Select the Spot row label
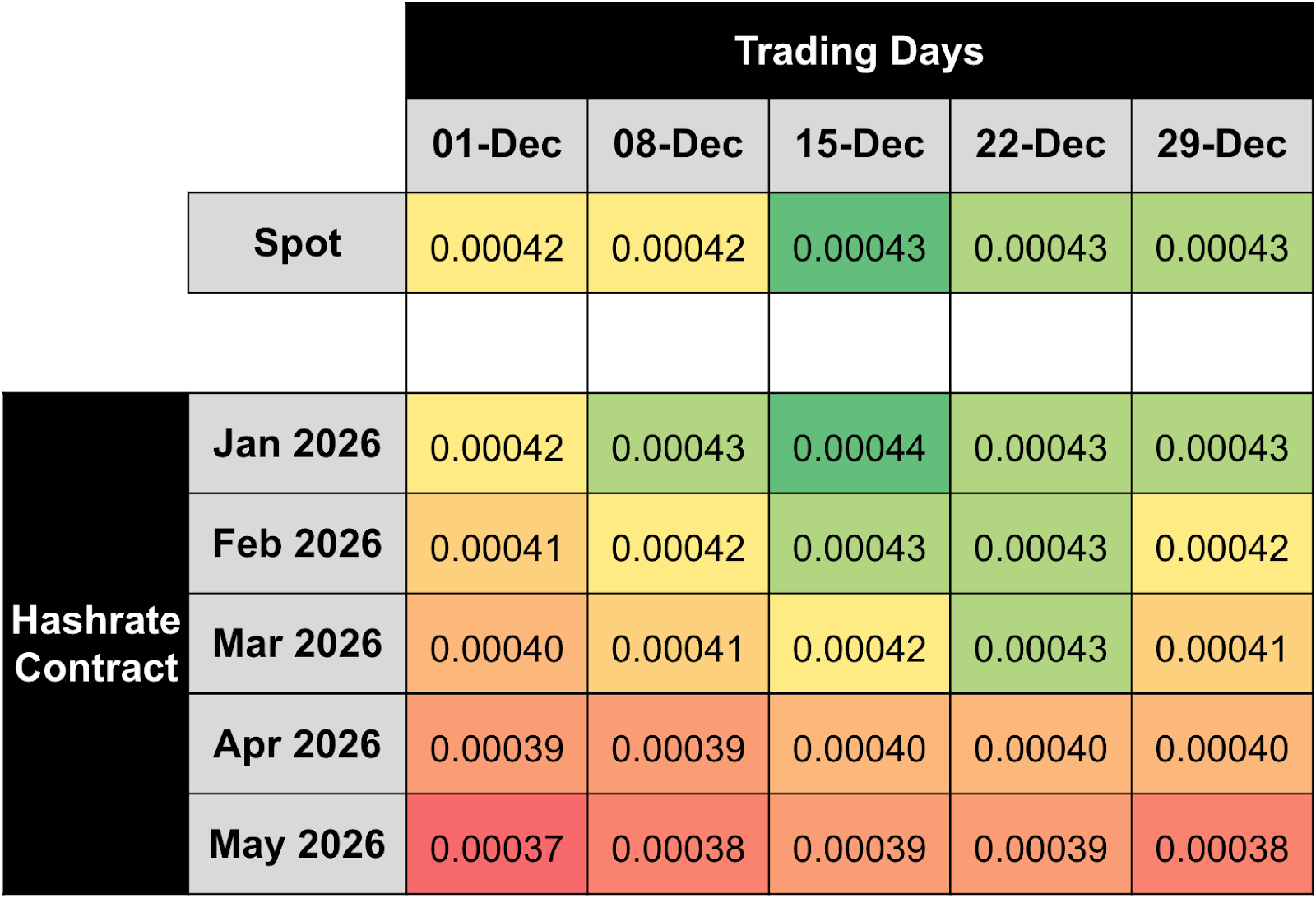The width and height of the screenshot is (1316, 898). (x=297, y=243)
